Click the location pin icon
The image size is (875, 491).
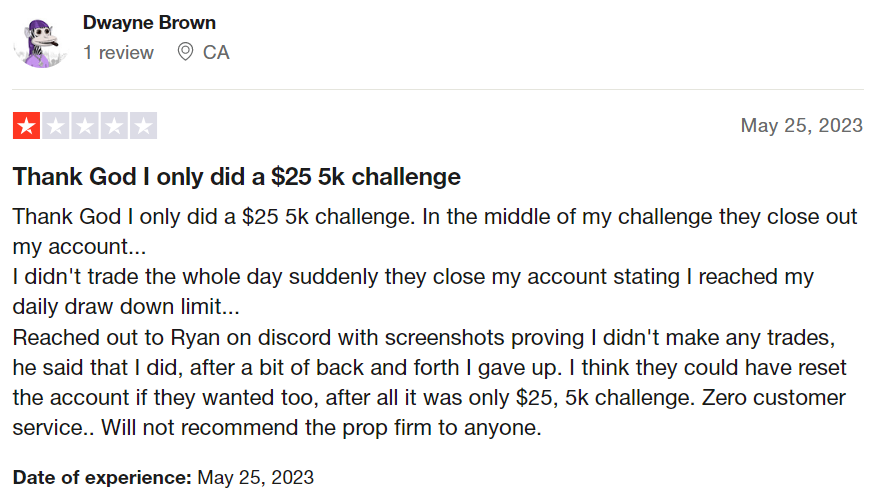coord(185,52)
